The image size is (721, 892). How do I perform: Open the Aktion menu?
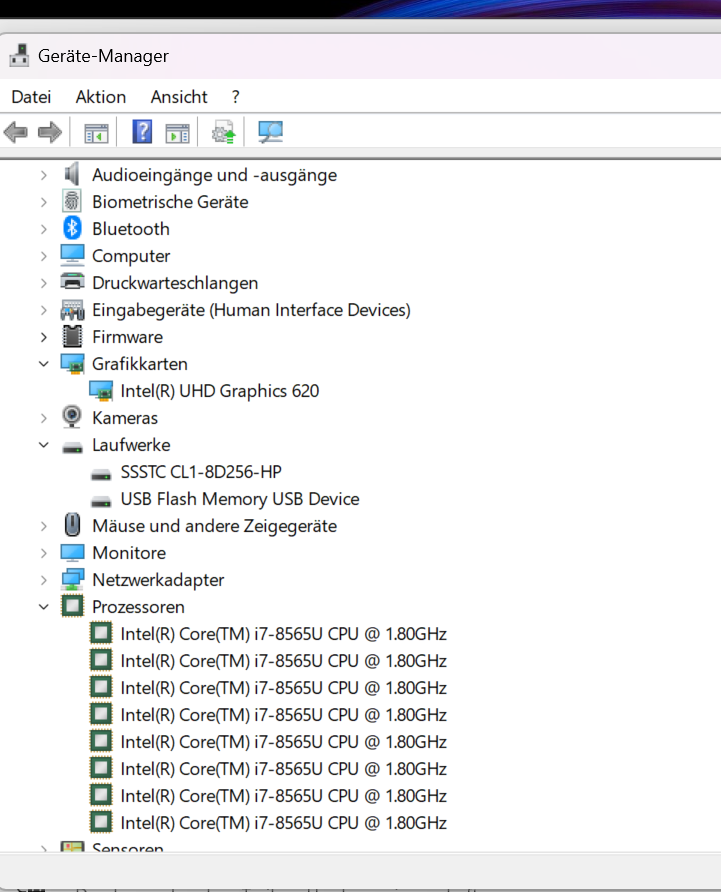[x=101, y=97]
